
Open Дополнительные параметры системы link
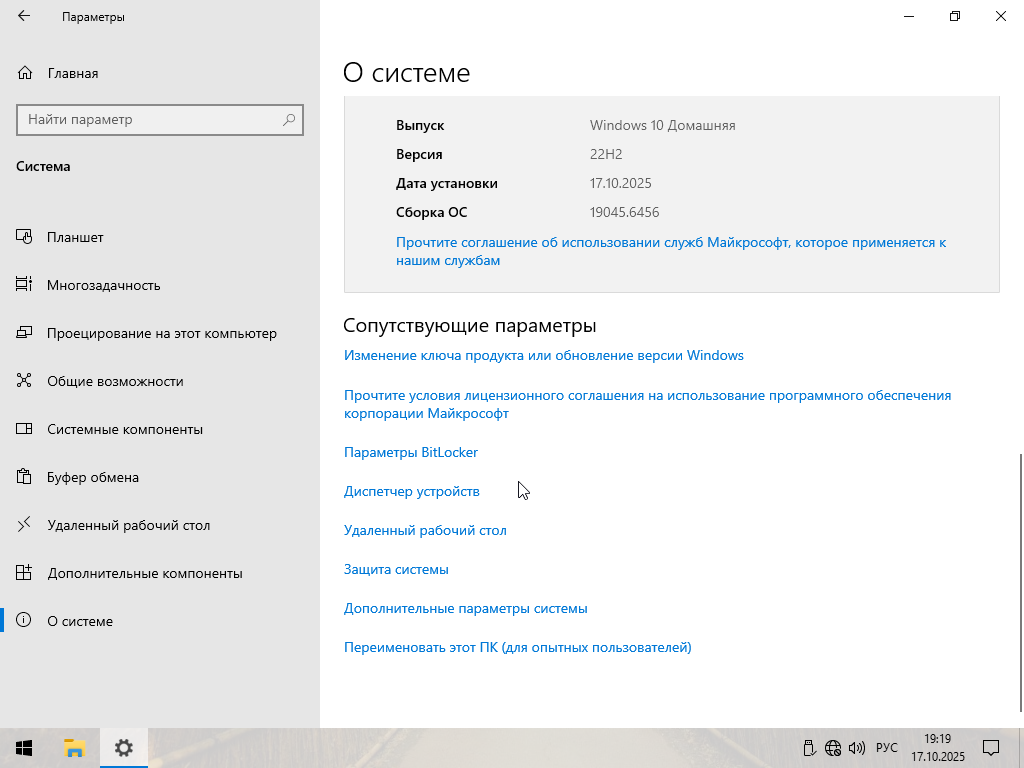(465, 608)
